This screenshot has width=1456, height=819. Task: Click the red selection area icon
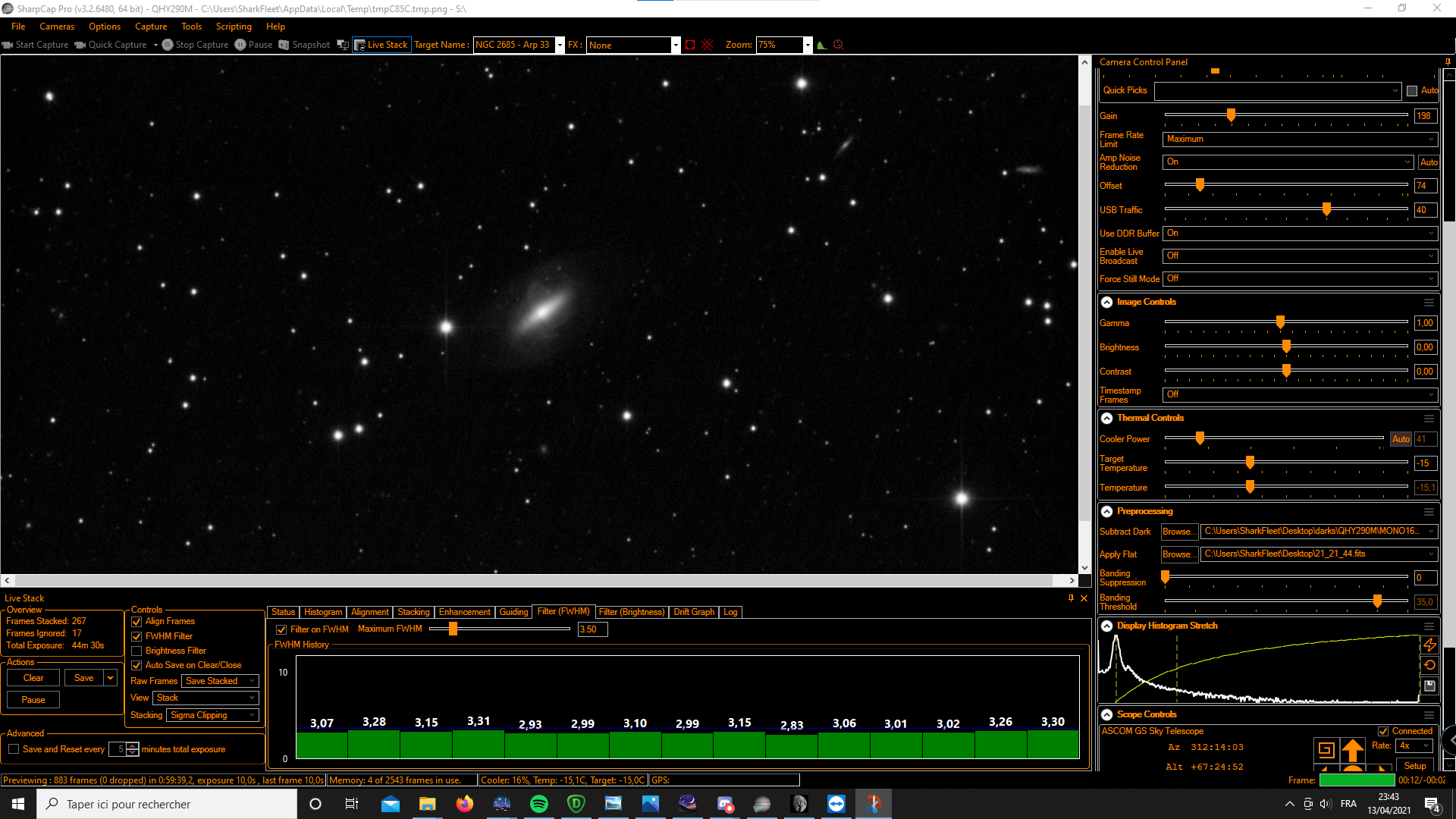pyautogui.click(x=690, y=45)
